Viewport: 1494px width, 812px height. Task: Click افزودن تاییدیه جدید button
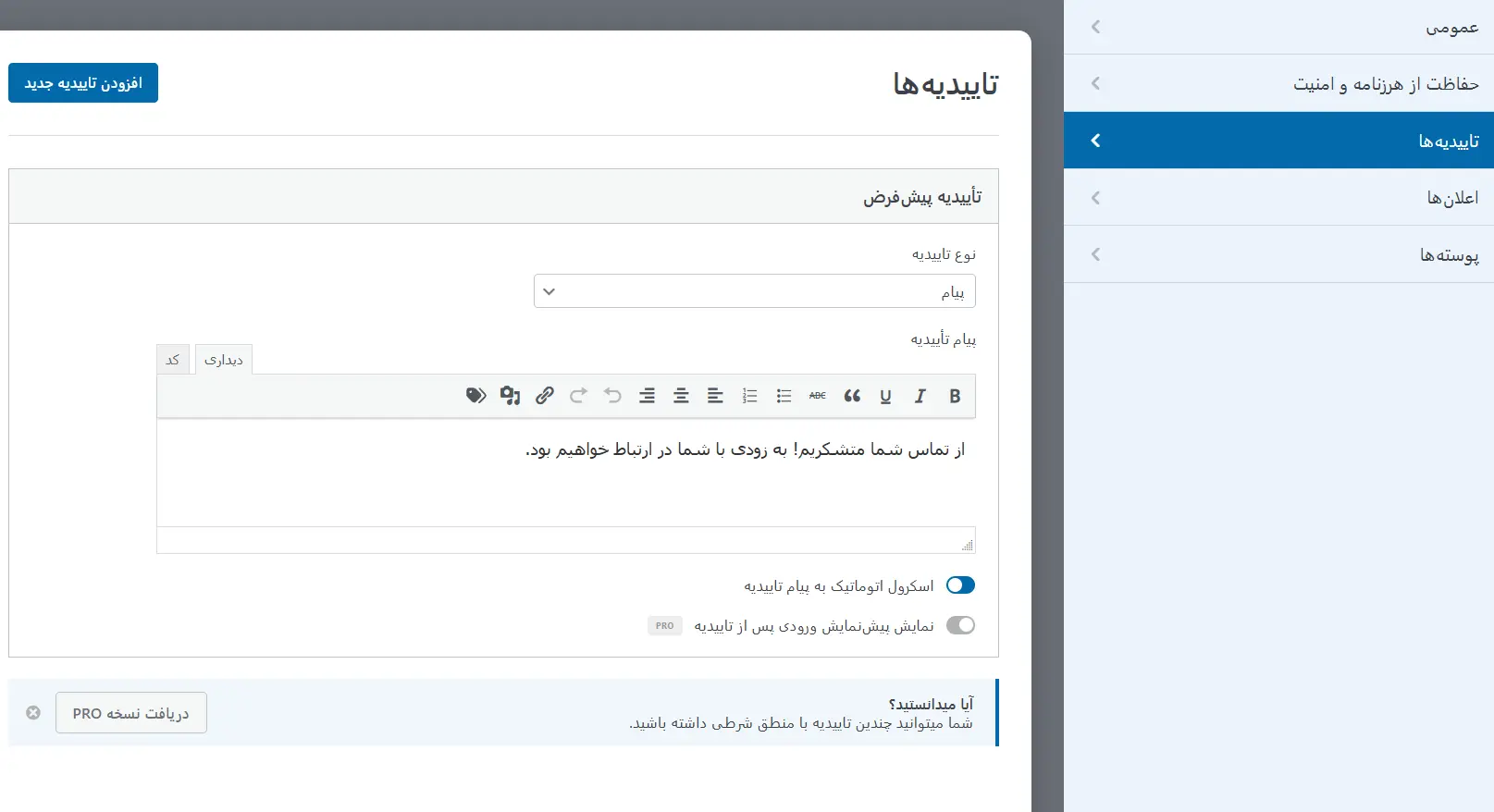pos(83,83)
